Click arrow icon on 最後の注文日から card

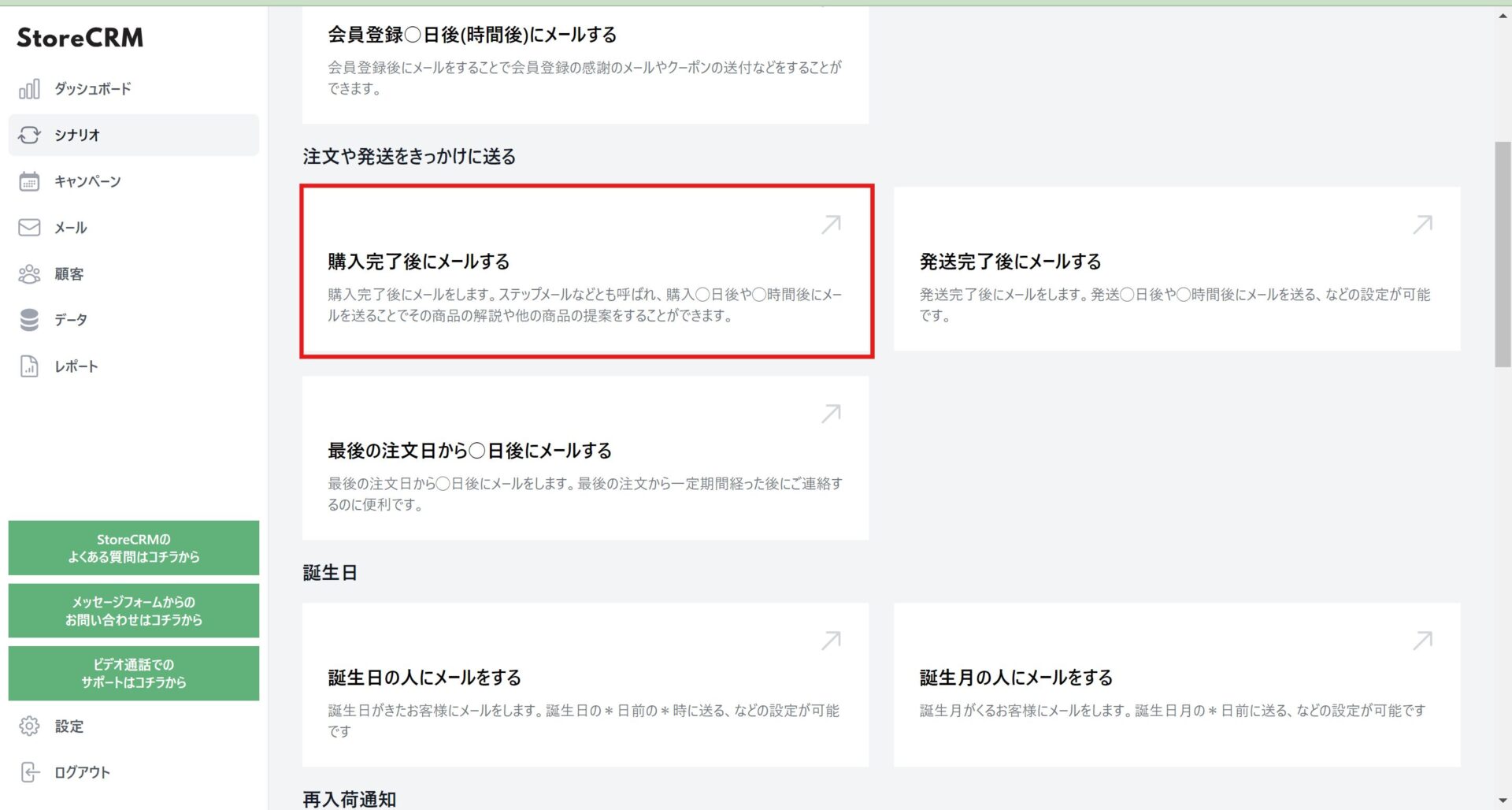click(x=831, y=414)
